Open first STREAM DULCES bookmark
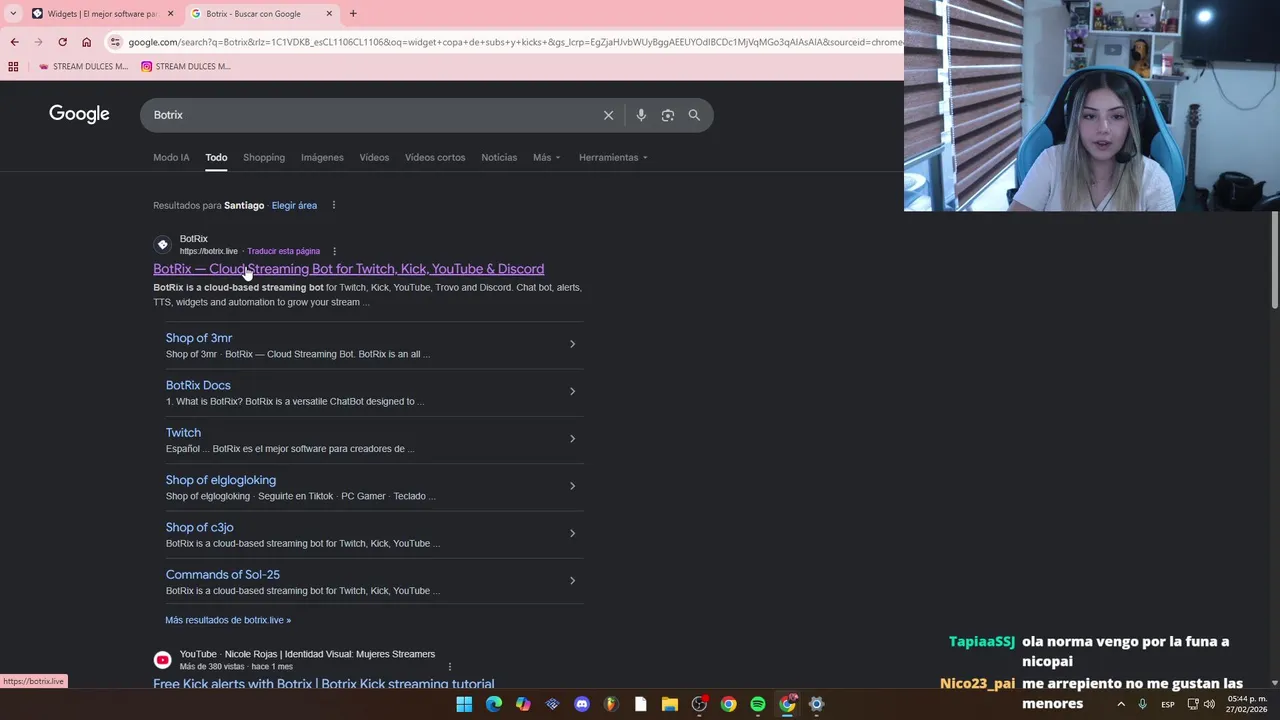Image resolution: width=1280 pixels, height=720 pixels. (x=83, y=67)
